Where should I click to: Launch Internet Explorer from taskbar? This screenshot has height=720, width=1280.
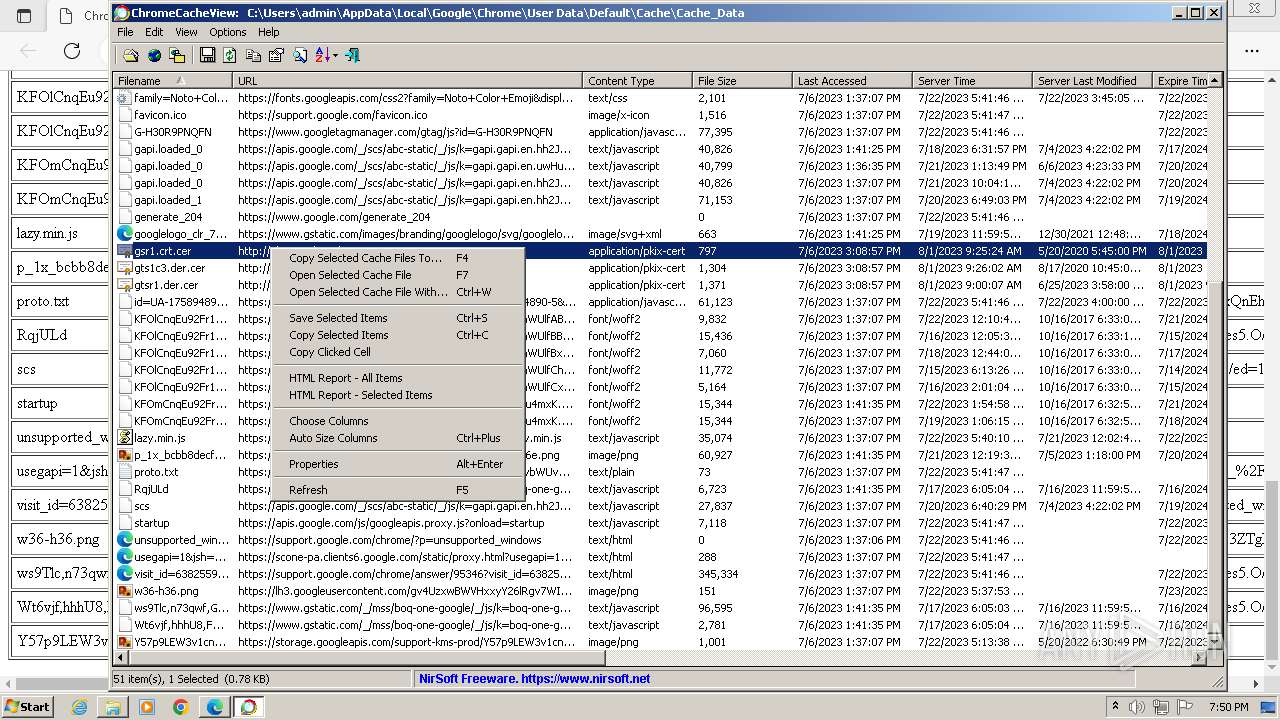[x=80, y=707]
